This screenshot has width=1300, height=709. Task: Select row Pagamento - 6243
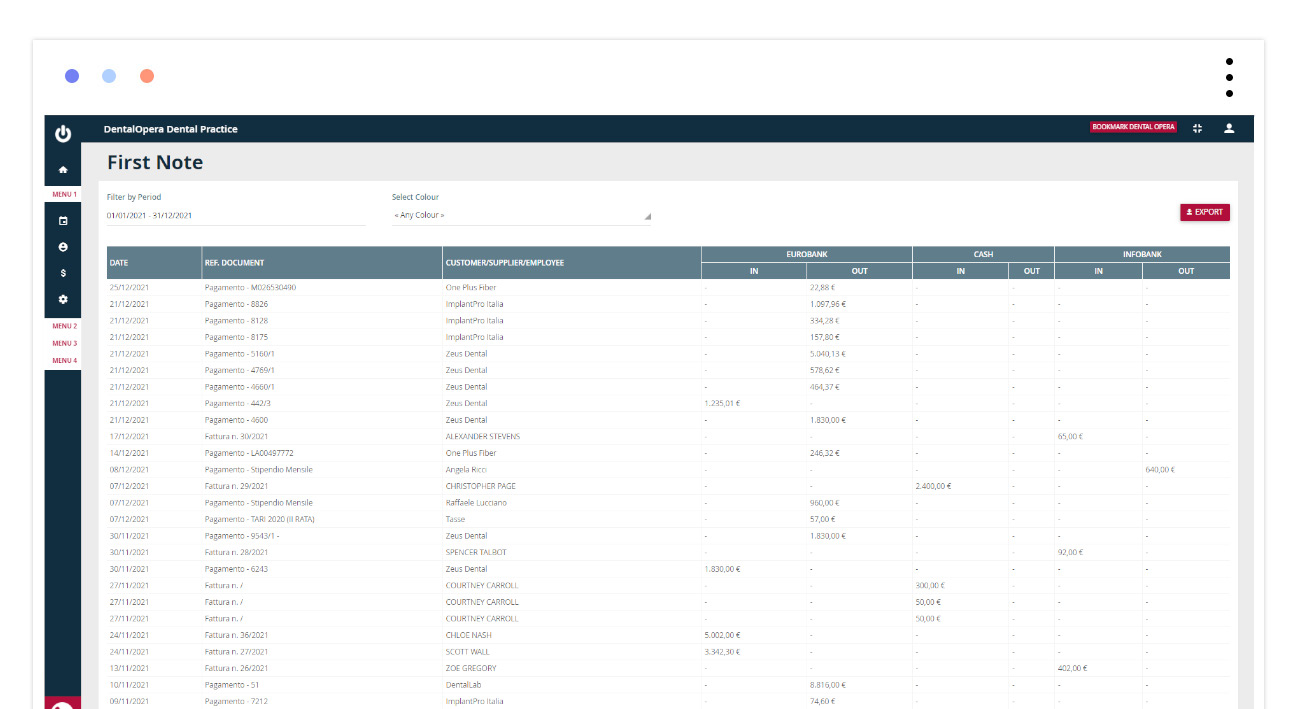click(668, 569)
